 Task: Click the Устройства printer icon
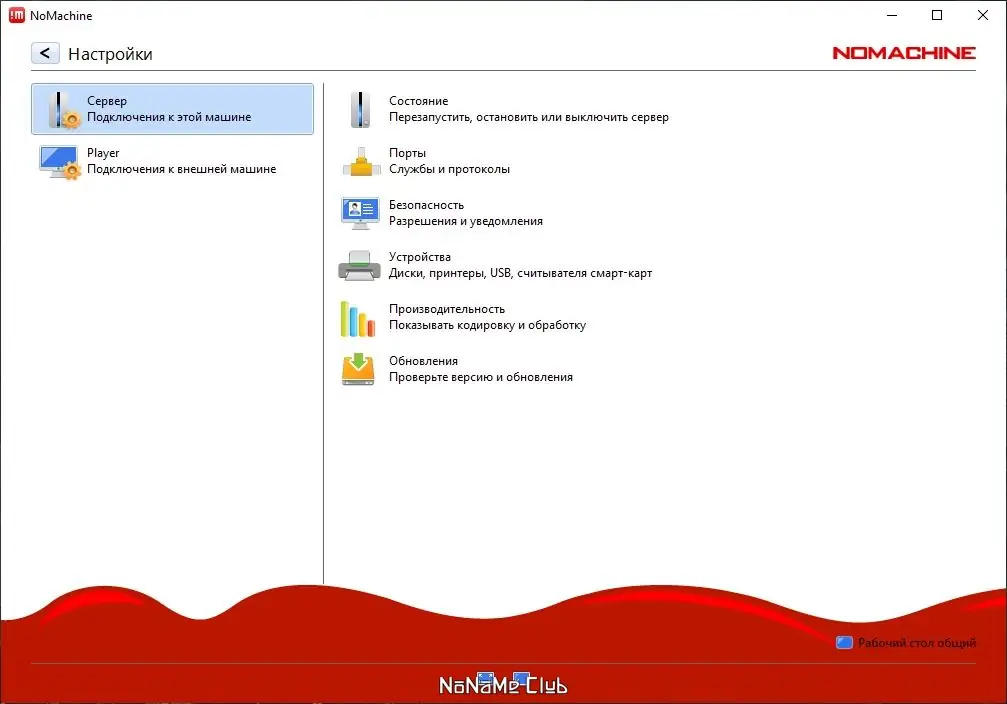tap(359, 265)
